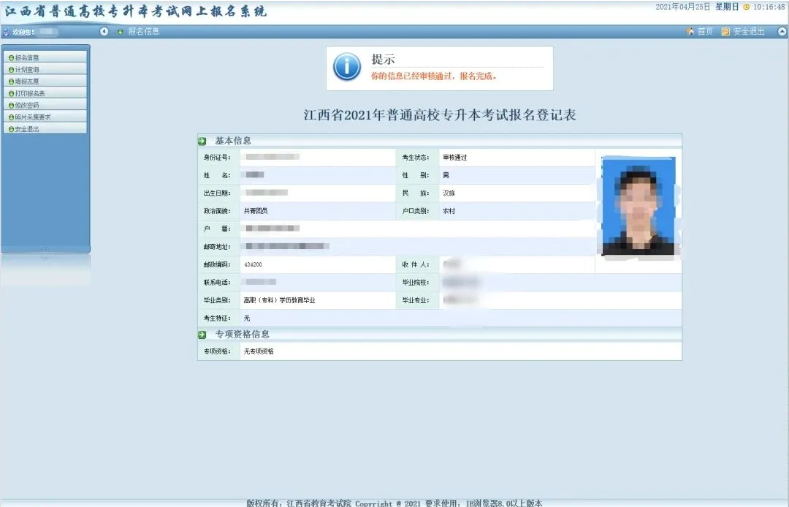789x507 pixels.
Task: Click the applicant photo thumbnail
Action: (637, 206)
